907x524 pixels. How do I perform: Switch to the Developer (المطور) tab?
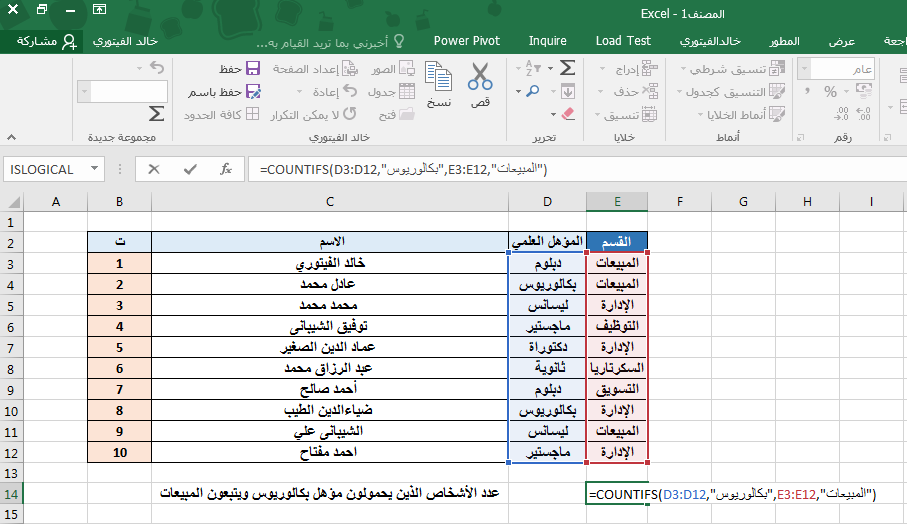click(x=784, y=41)
